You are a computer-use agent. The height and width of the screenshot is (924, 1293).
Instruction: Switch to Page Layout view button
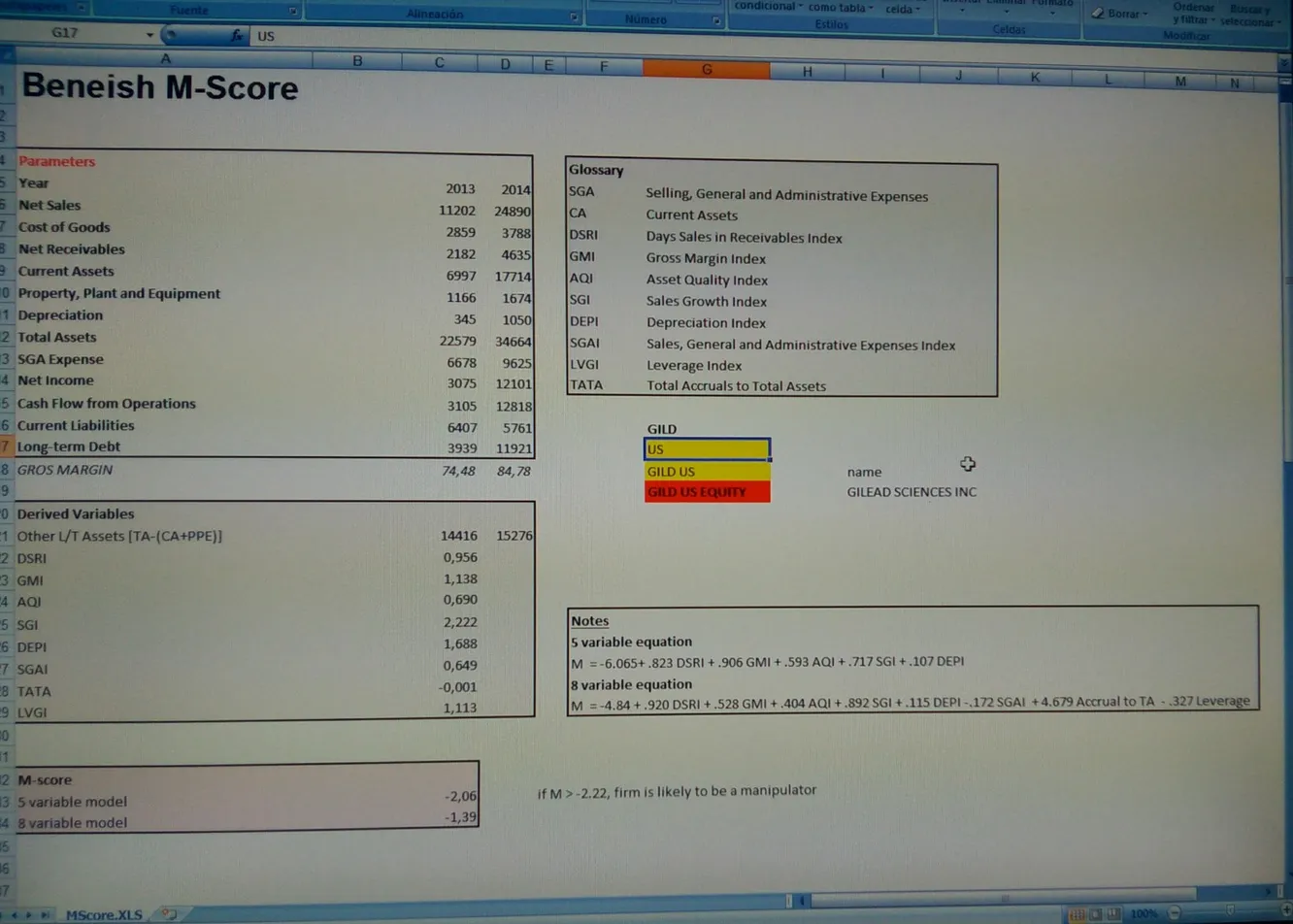click(1095, 914)
